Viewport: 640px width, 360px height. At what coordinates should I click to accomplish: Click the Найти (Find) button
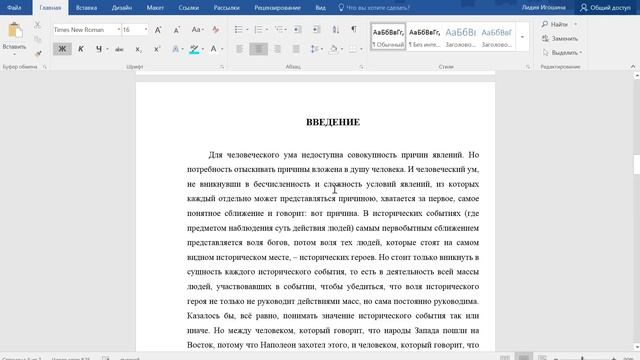(x=555, y=24)
